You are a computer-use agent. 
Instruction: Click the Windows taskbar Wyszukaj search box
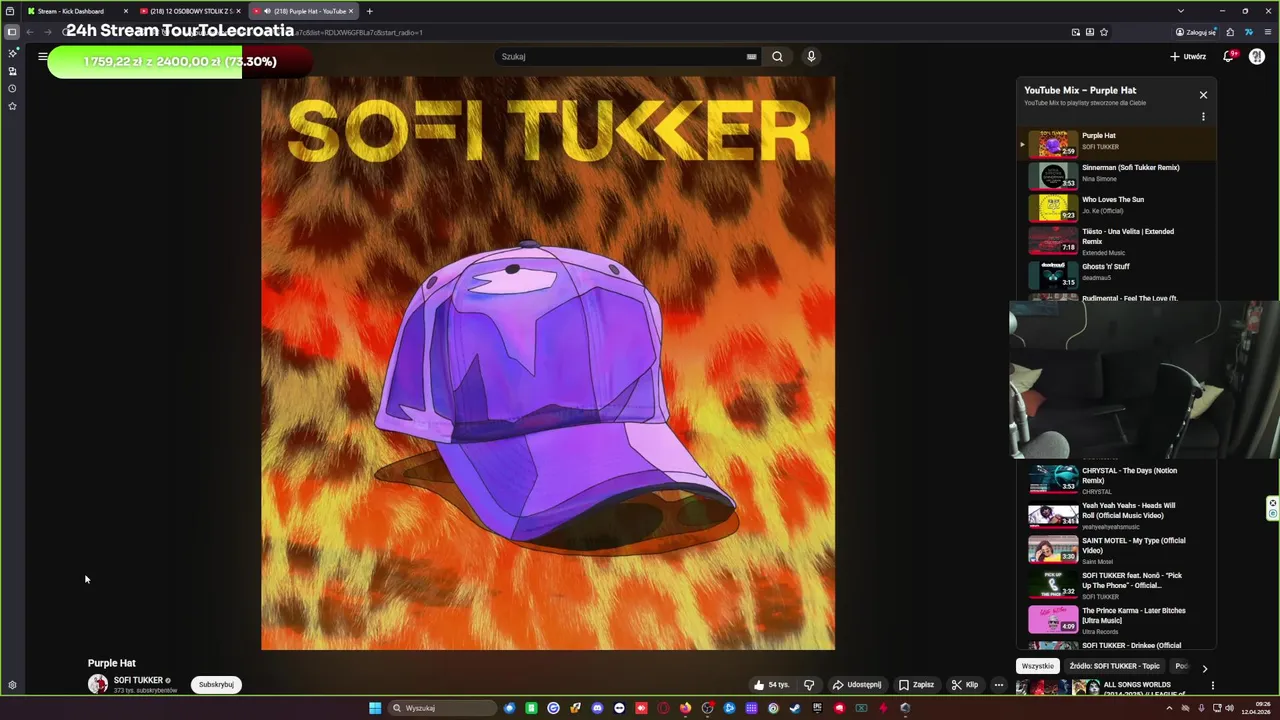click(x=442, y=708)
